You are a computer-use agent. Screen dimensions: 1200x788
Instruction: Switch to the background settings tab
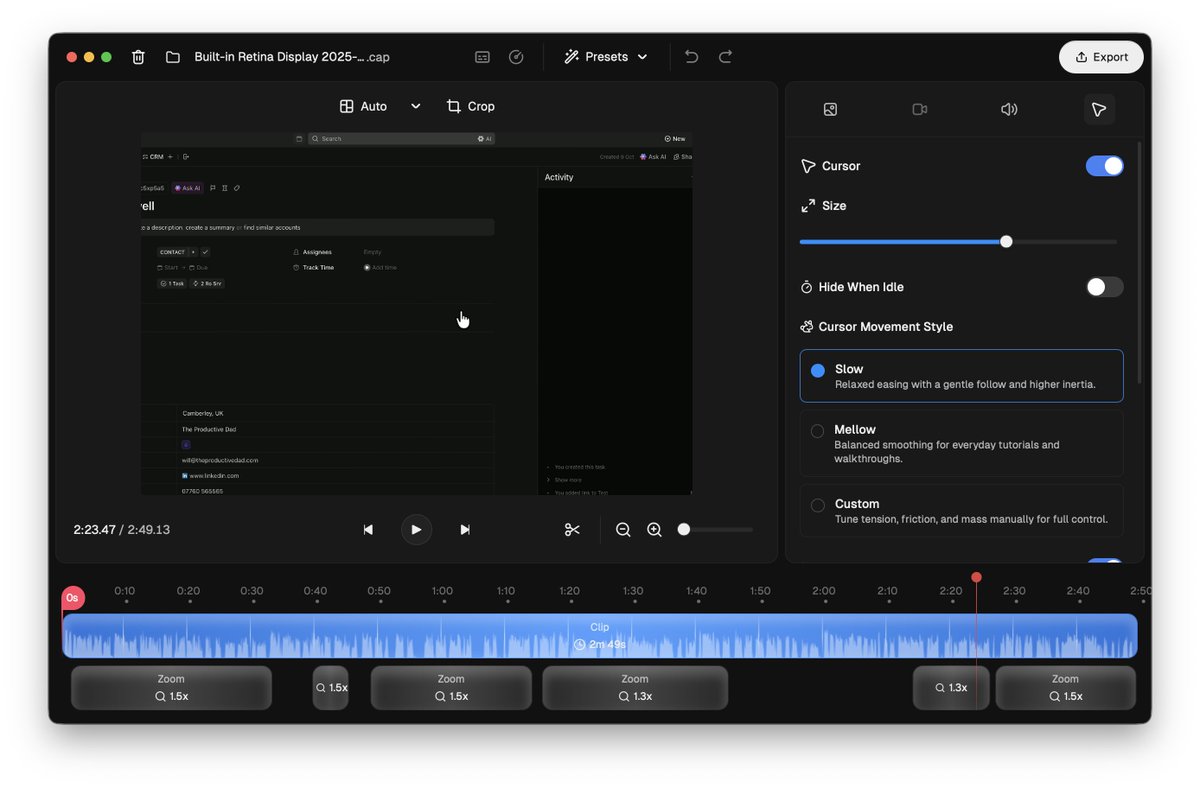830,109
